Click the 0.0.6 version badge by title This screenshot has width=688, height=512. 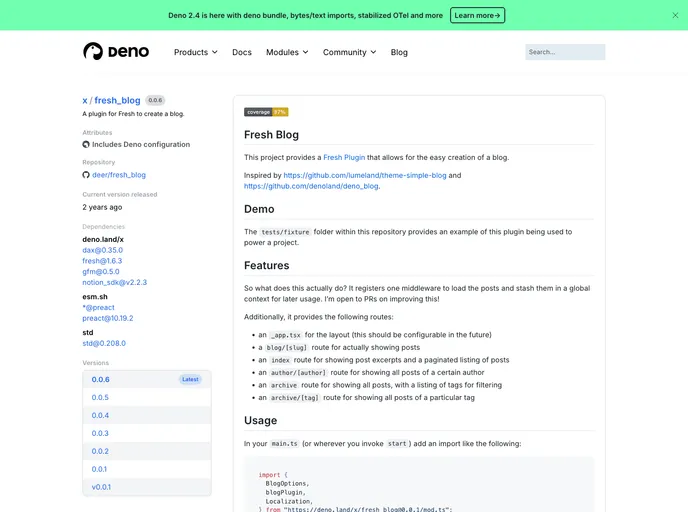[x=155, y=100]
